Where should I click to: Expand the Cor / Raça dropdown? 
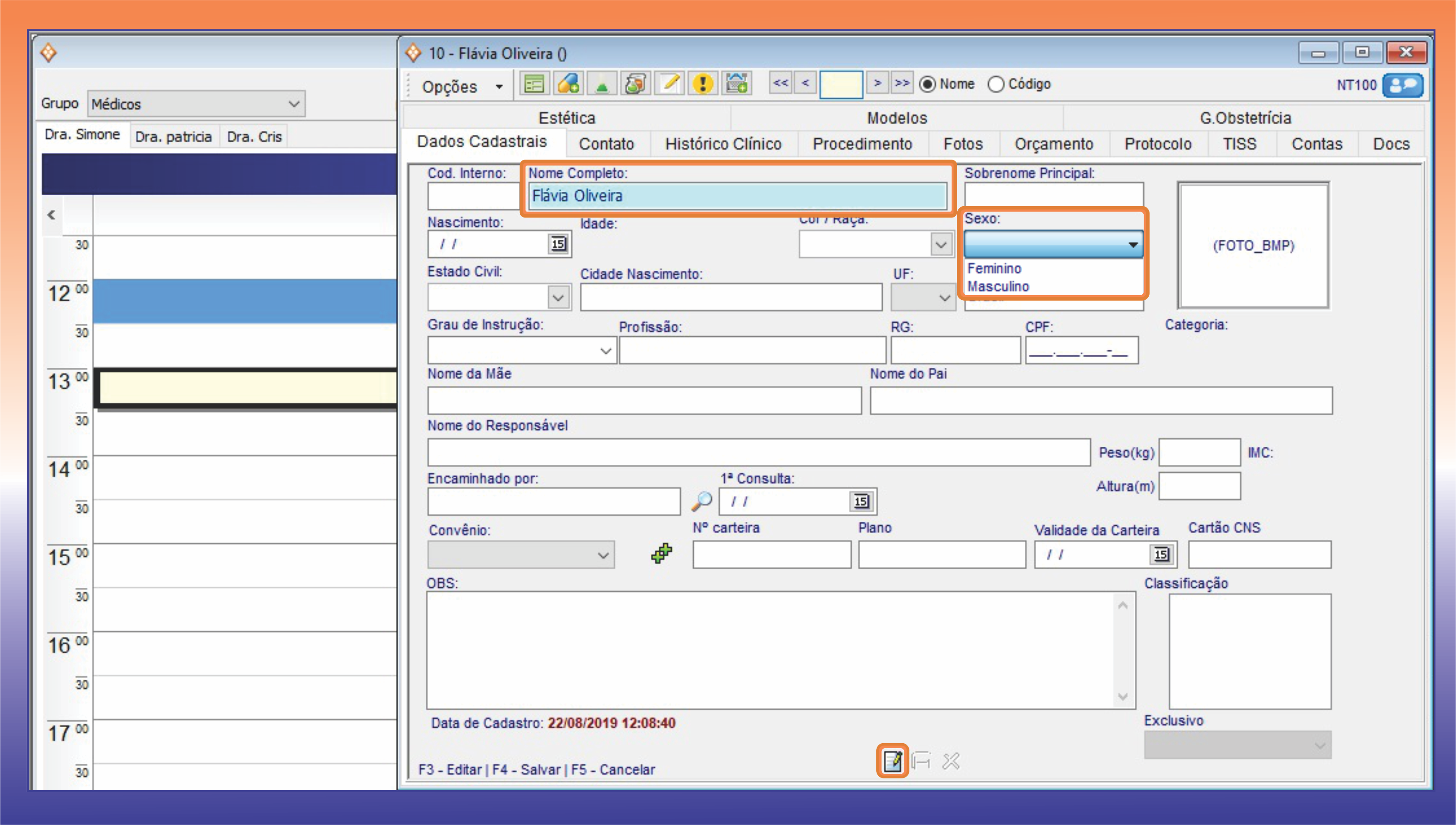941,245
